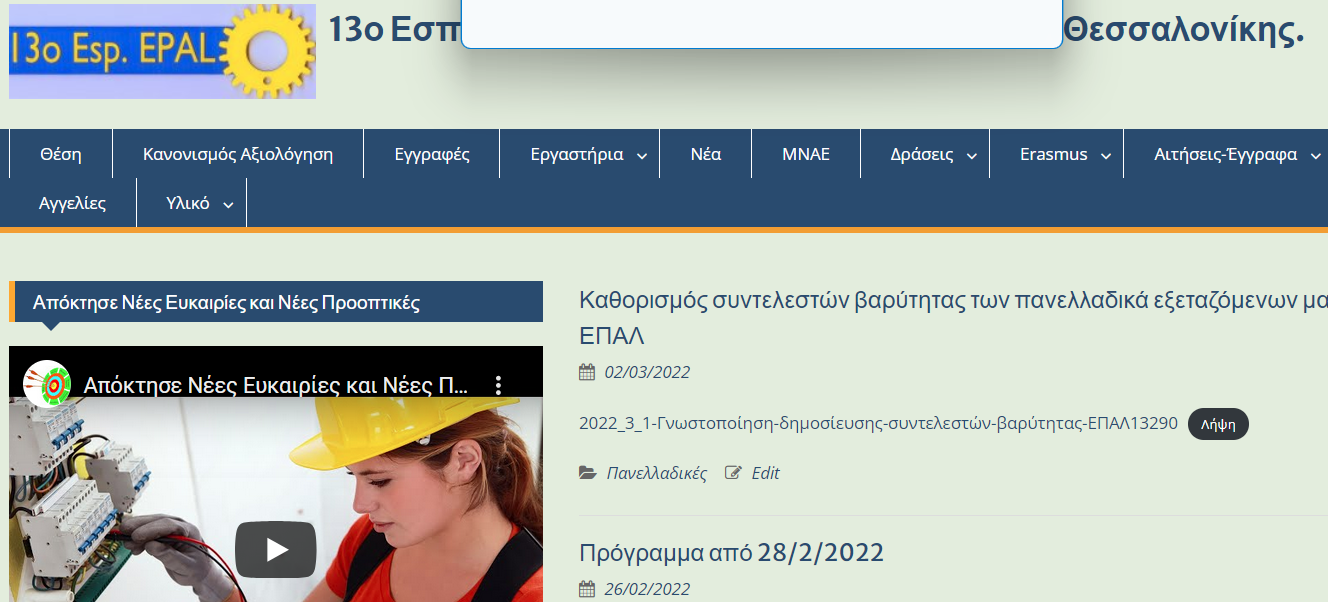The height and width of the screenshot is (602, 1328).
Task: Open the Αγγελίες menu item
Action: click(x=72, y=203)
